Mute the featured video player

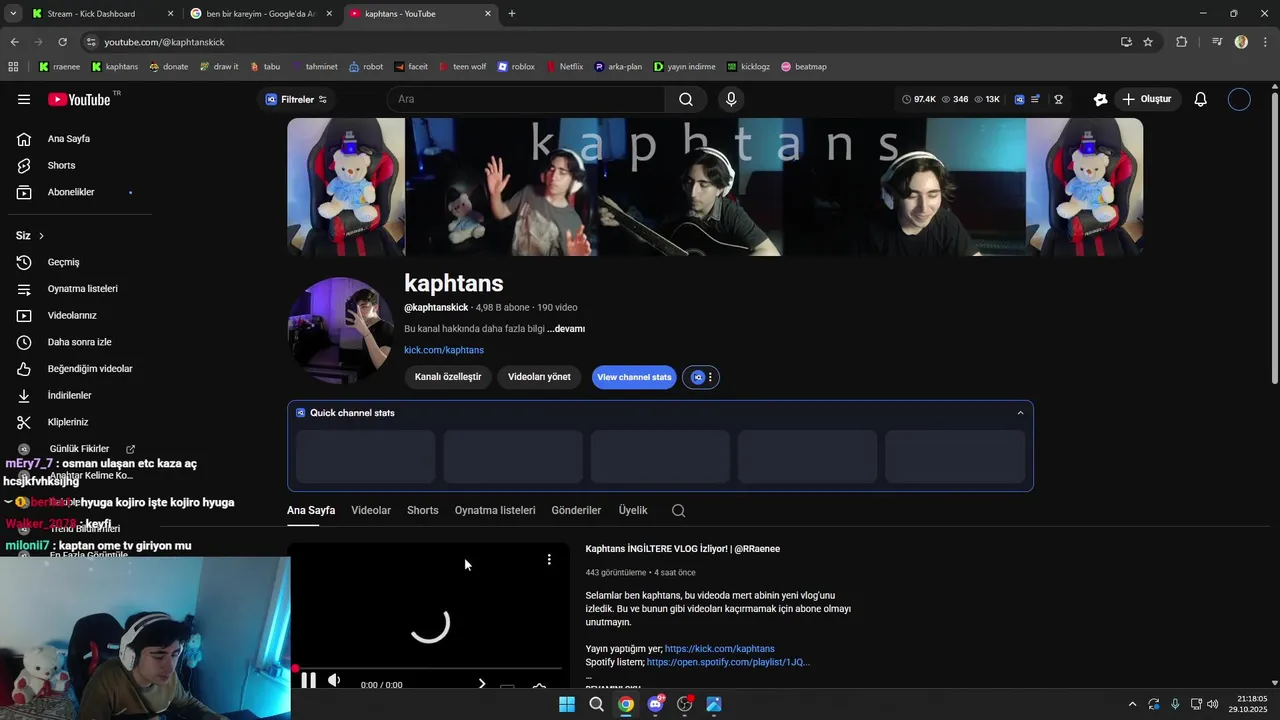334,681
